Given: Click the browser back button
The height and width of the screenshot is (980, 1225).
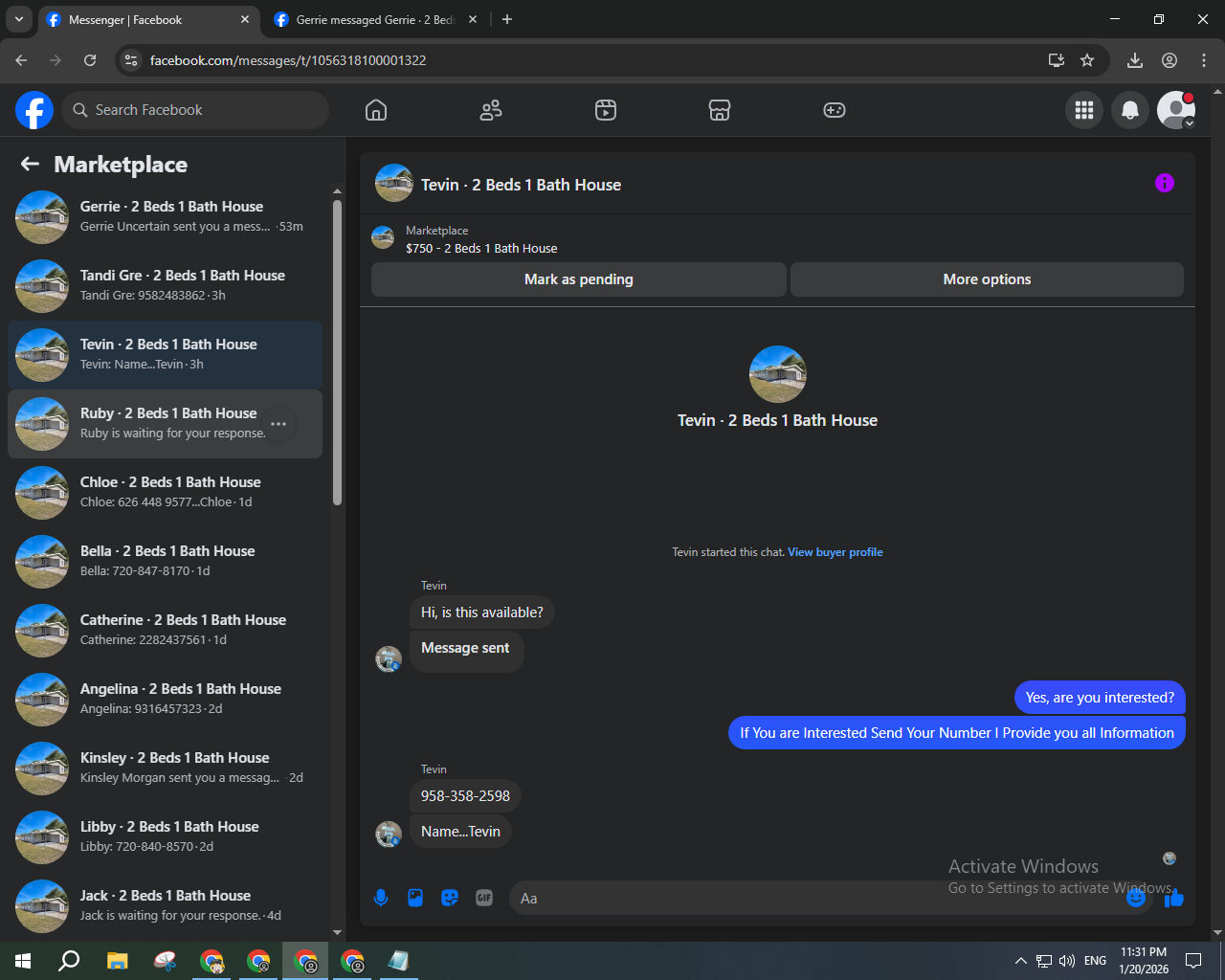Looking at the screenshot, I should [x=21, y=60].
